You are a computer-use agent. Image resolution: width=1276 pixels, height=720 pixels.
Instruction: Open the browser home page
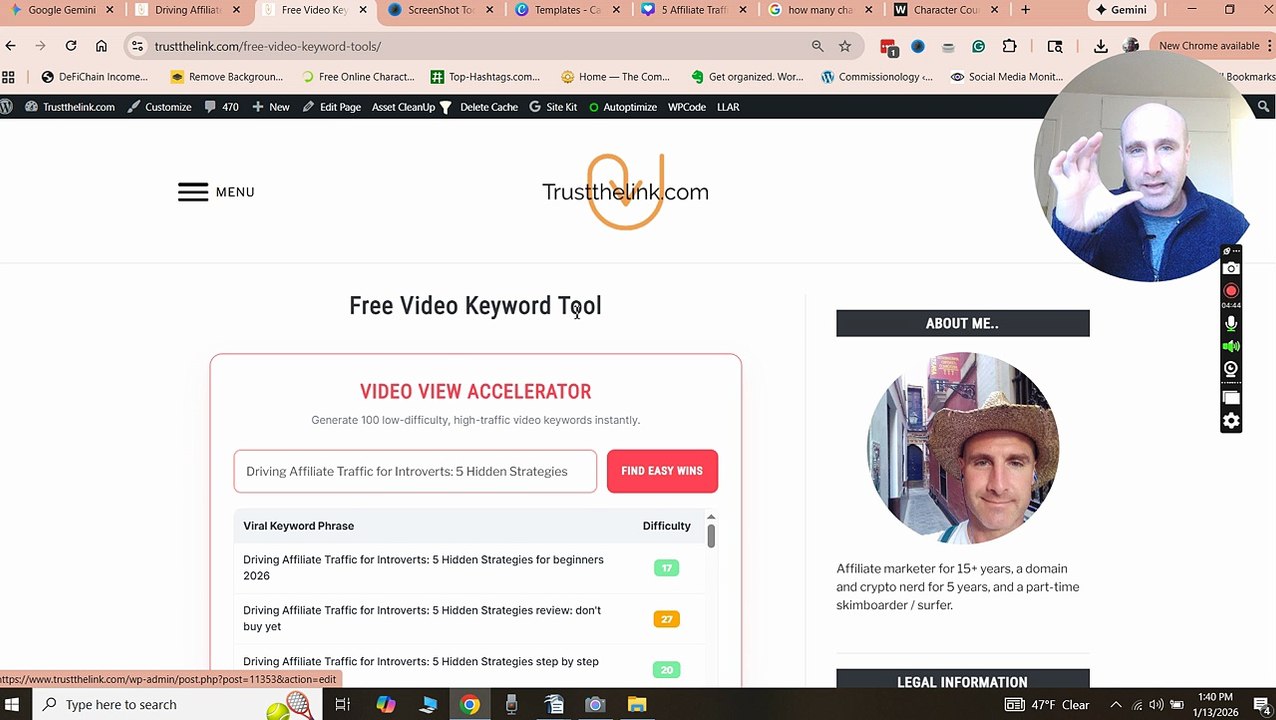[101, 46]
